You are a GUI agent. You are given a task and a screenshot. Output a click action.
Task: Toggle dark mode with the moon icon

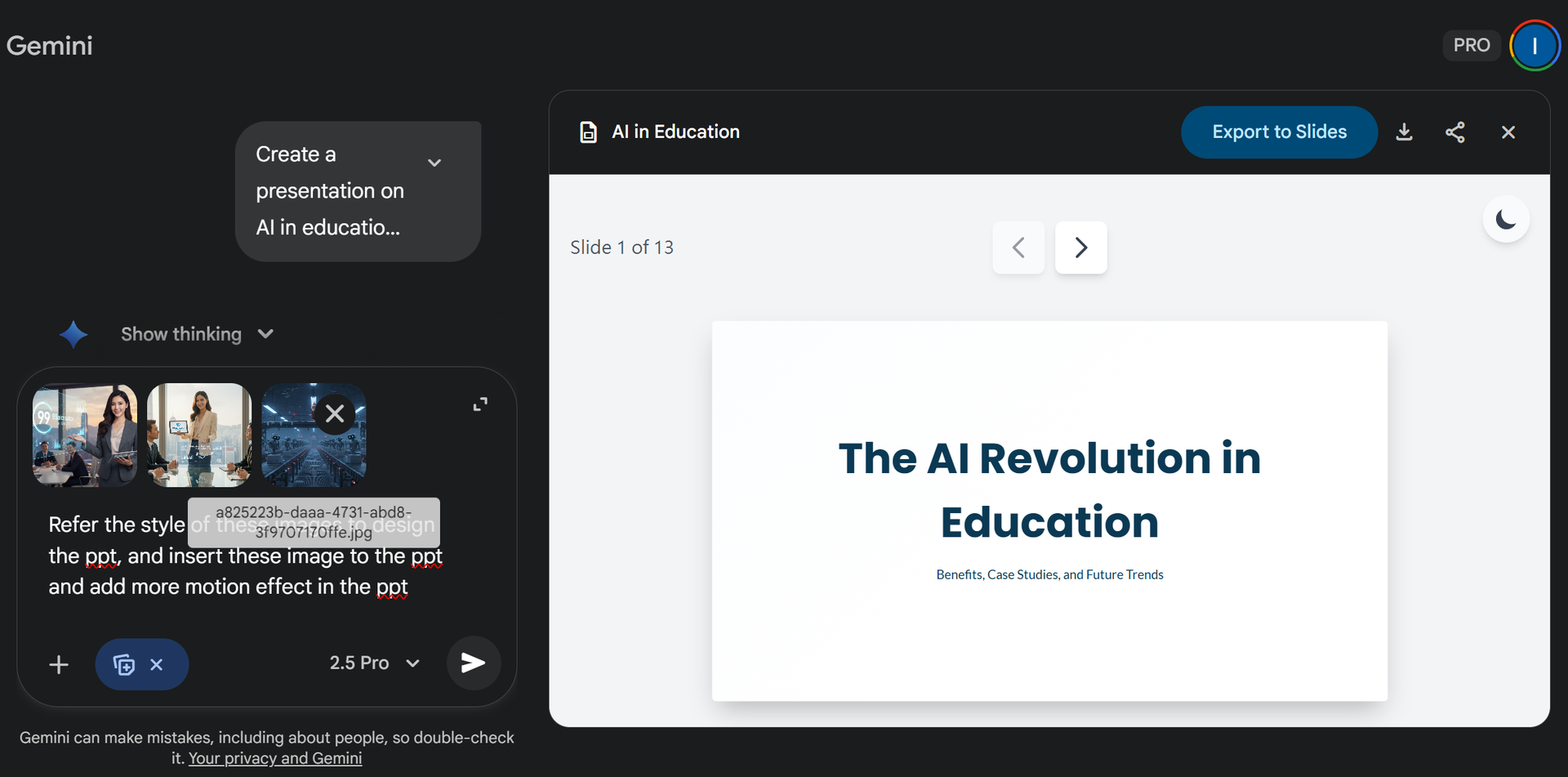[x=1505, y=220]
